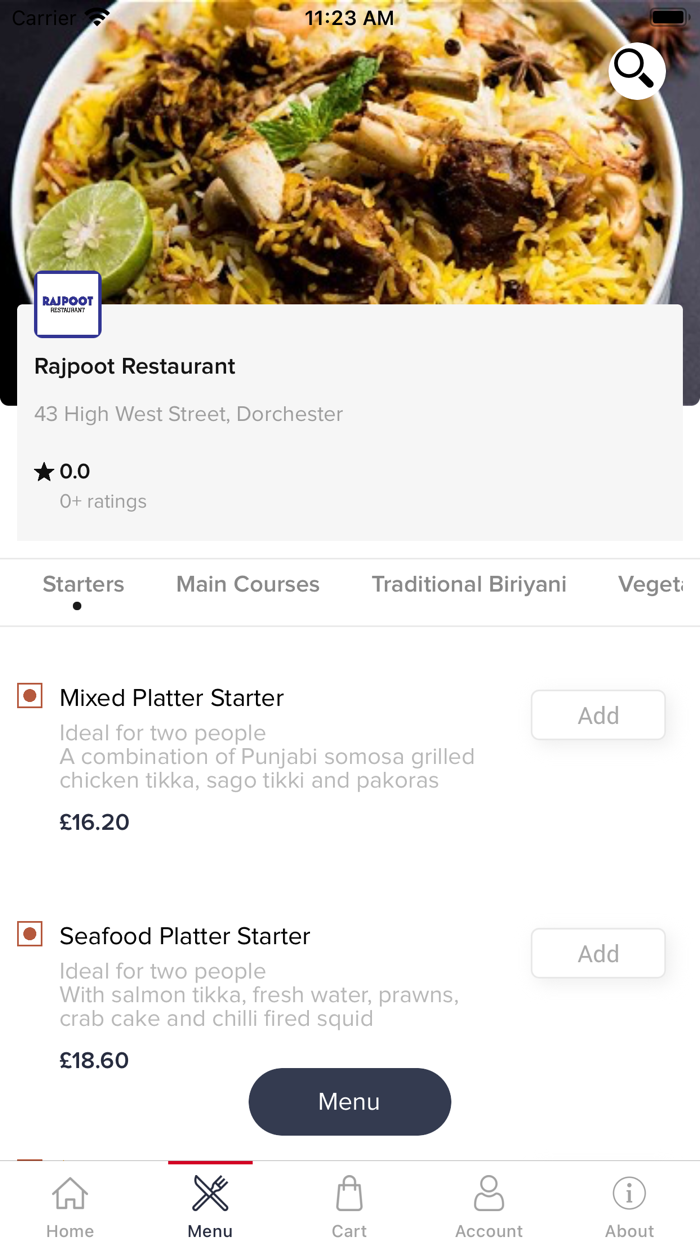Add the Mixed Platter Starter to order

[x=597, y=715]
